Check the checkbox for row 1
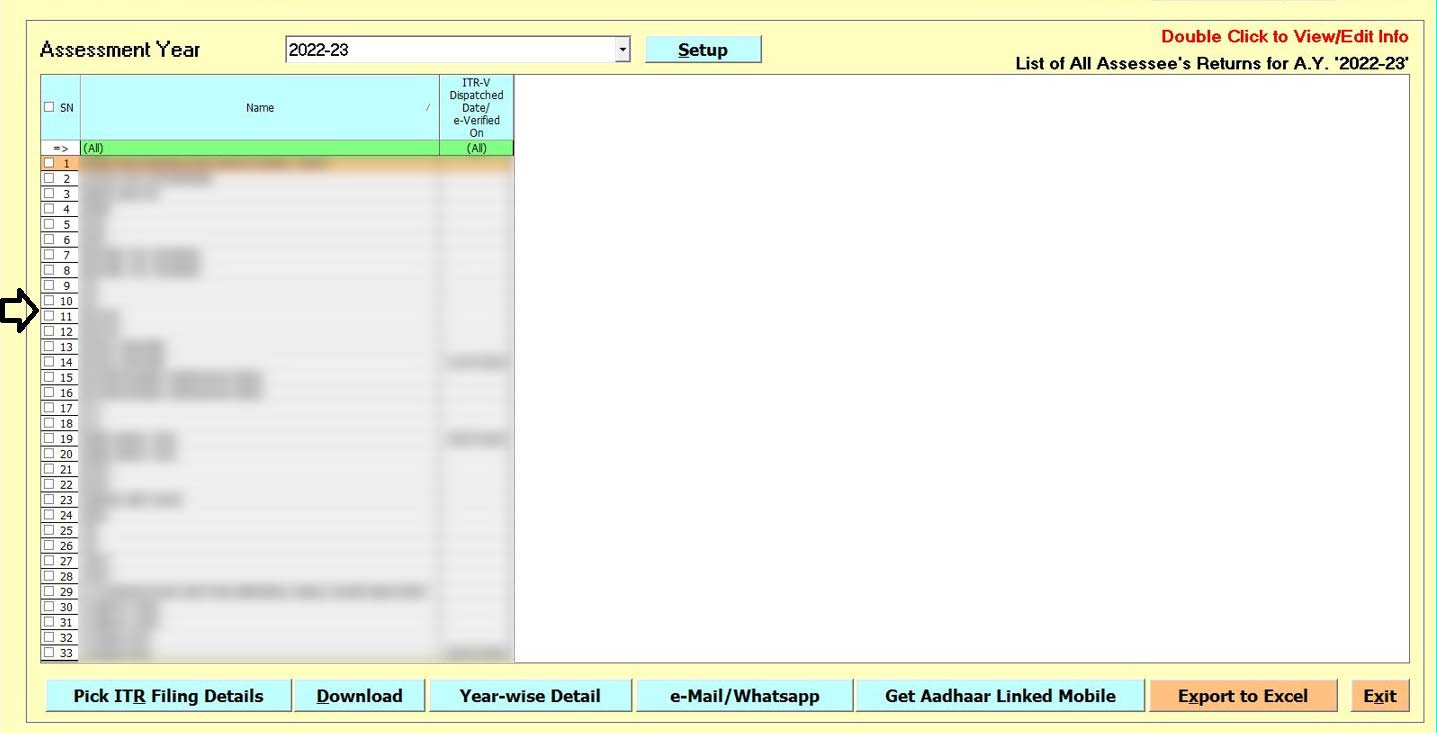The width and height of the screenshot is (1437, 733). click(49, 163)
